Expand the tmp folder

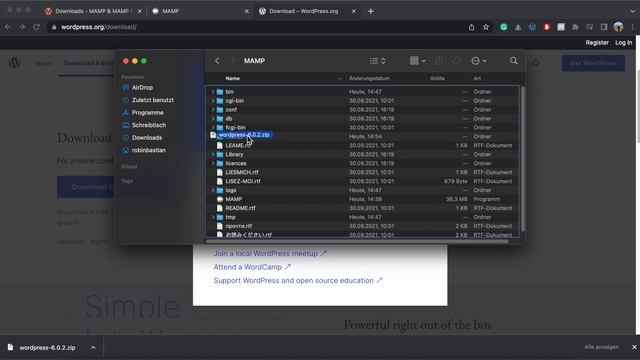[x=213, y=218]
